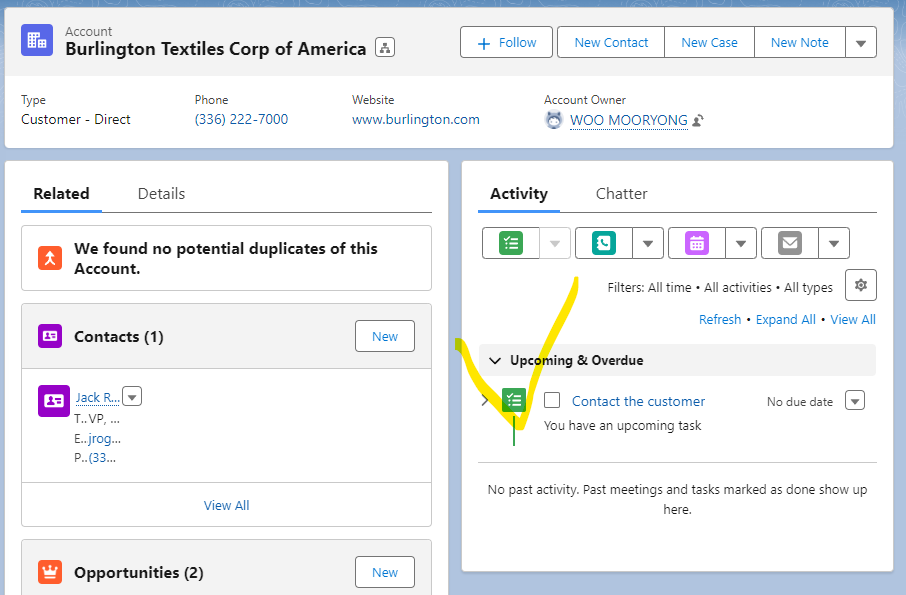Image resolution: width=906 pixels, height=595 pixels.
Task: Click the Contacts (1) heading
Action: click(119, 337)
